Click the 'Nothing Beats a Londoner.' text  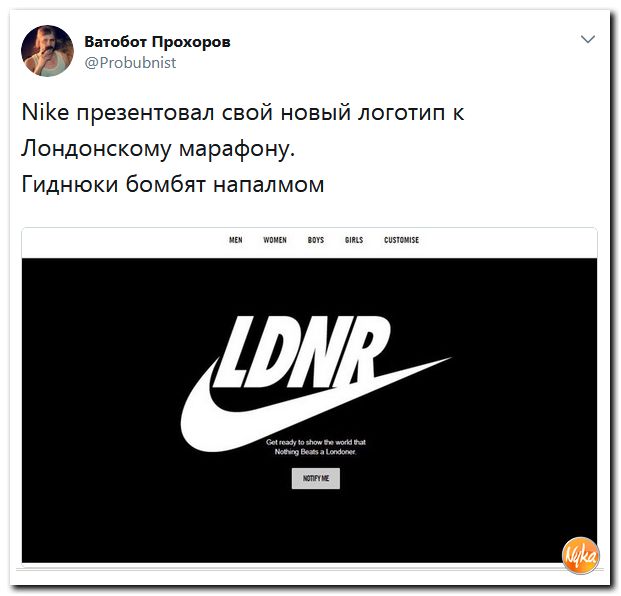click(316, 452)
